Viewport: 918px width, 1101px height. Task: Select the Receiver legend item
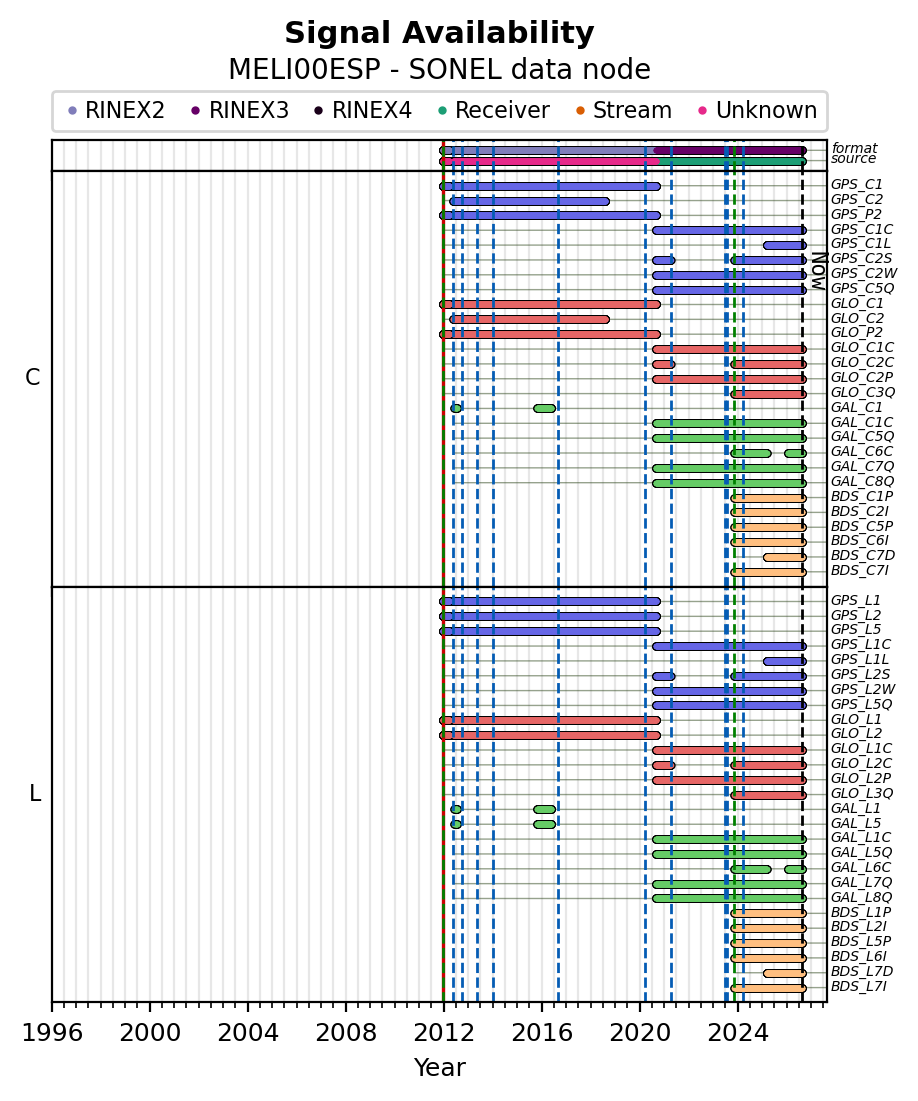[x=493, y=111]
